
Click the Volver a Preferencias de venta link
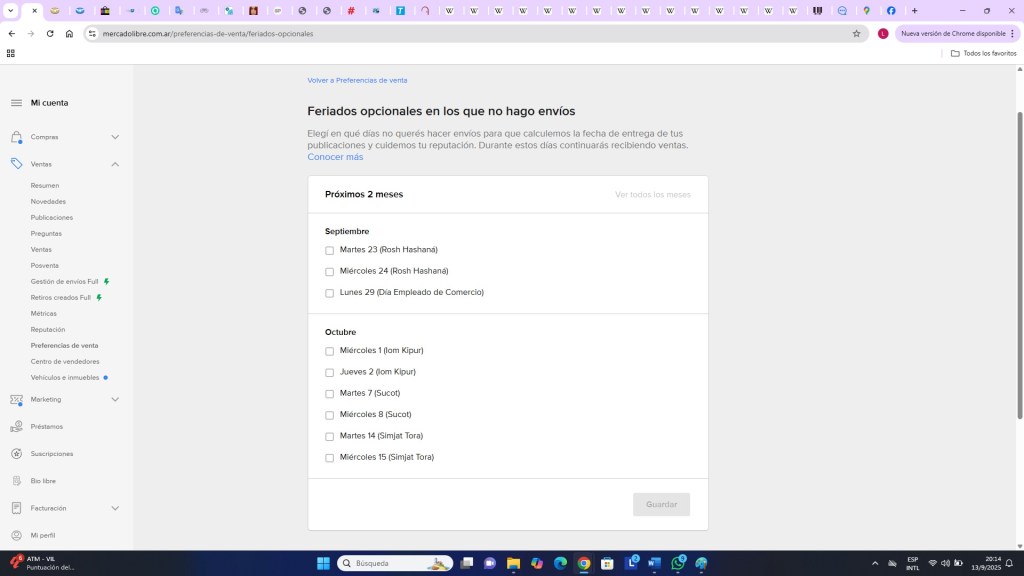(357, 80)
